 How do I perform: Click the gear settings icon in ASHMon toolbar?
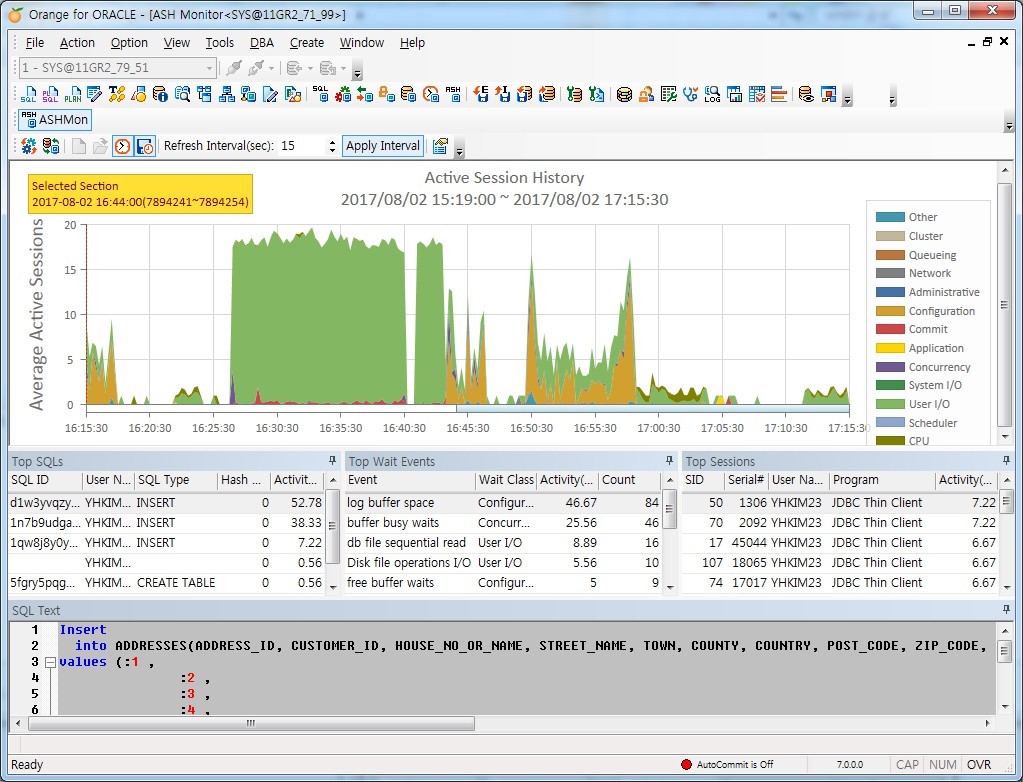click(29, 145)
